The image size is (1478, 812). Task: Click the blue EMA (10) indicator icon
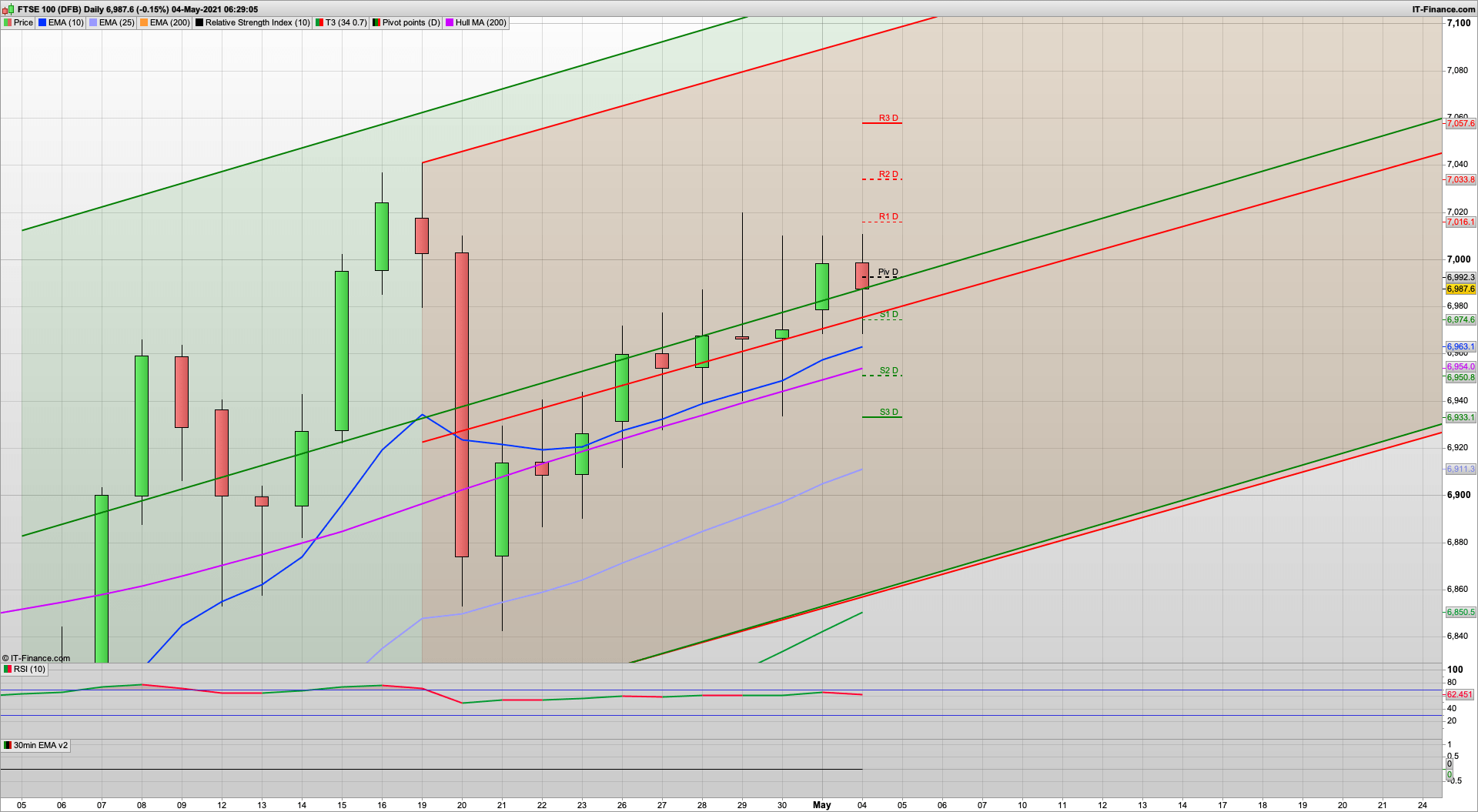point(42,22)
